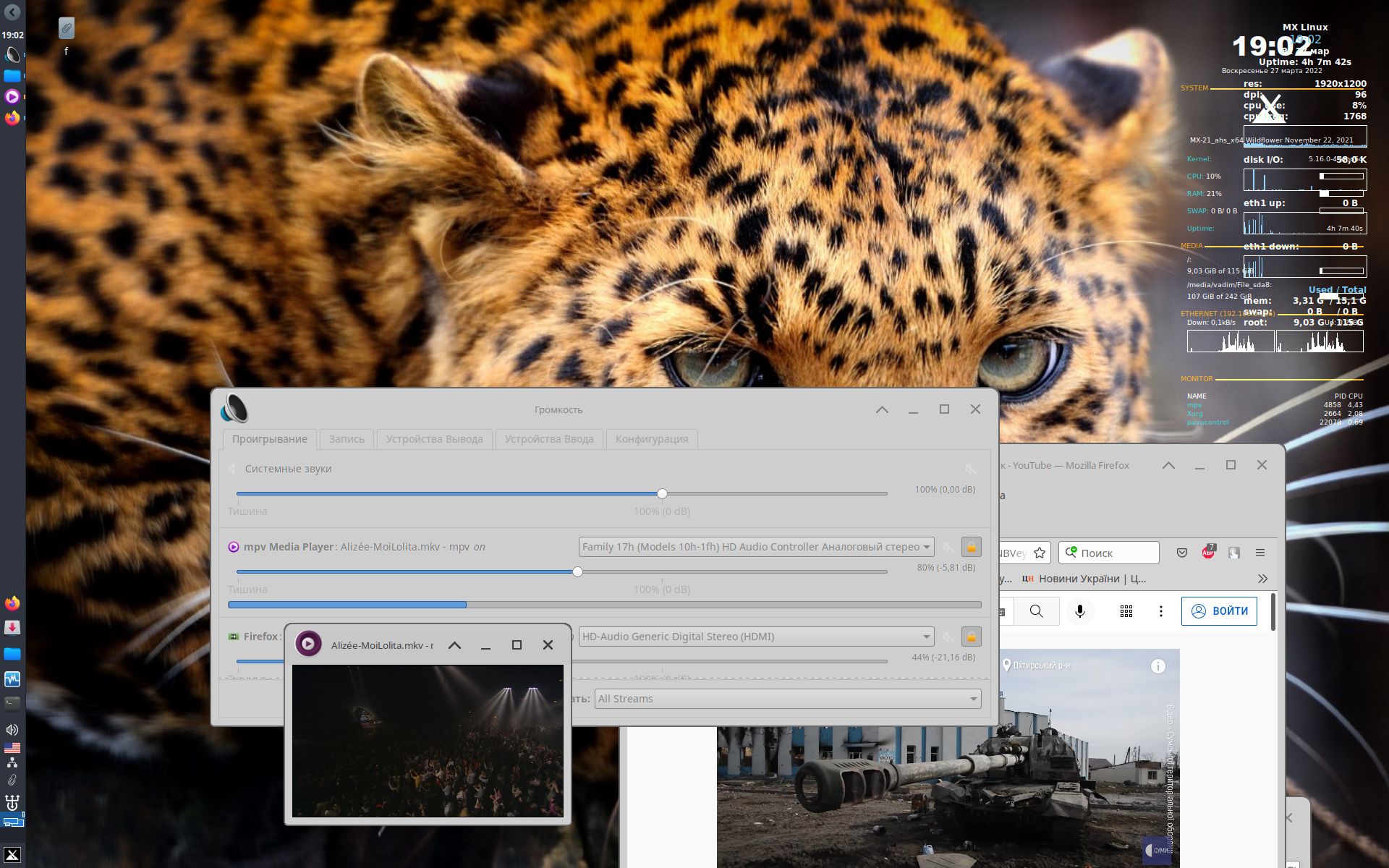Viewport: 1389px width, 868px height.
Task: Mute system sounds stream
Action: 971,469
